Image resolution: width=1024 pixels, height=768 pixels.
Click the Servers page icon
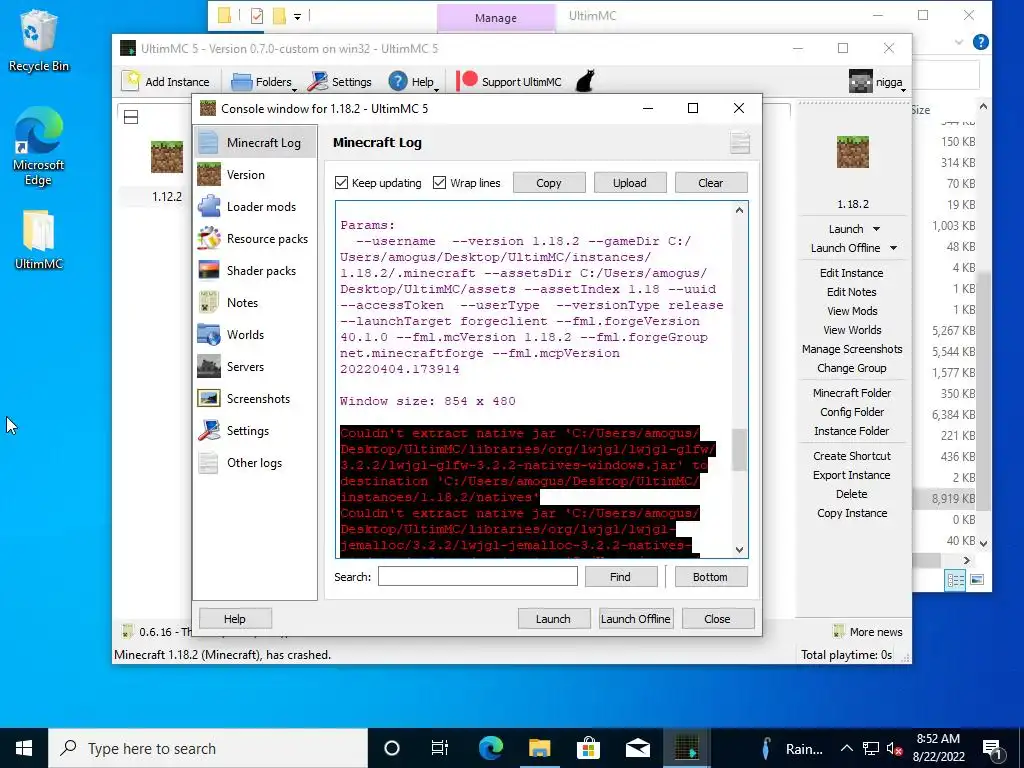click(209, 366)
